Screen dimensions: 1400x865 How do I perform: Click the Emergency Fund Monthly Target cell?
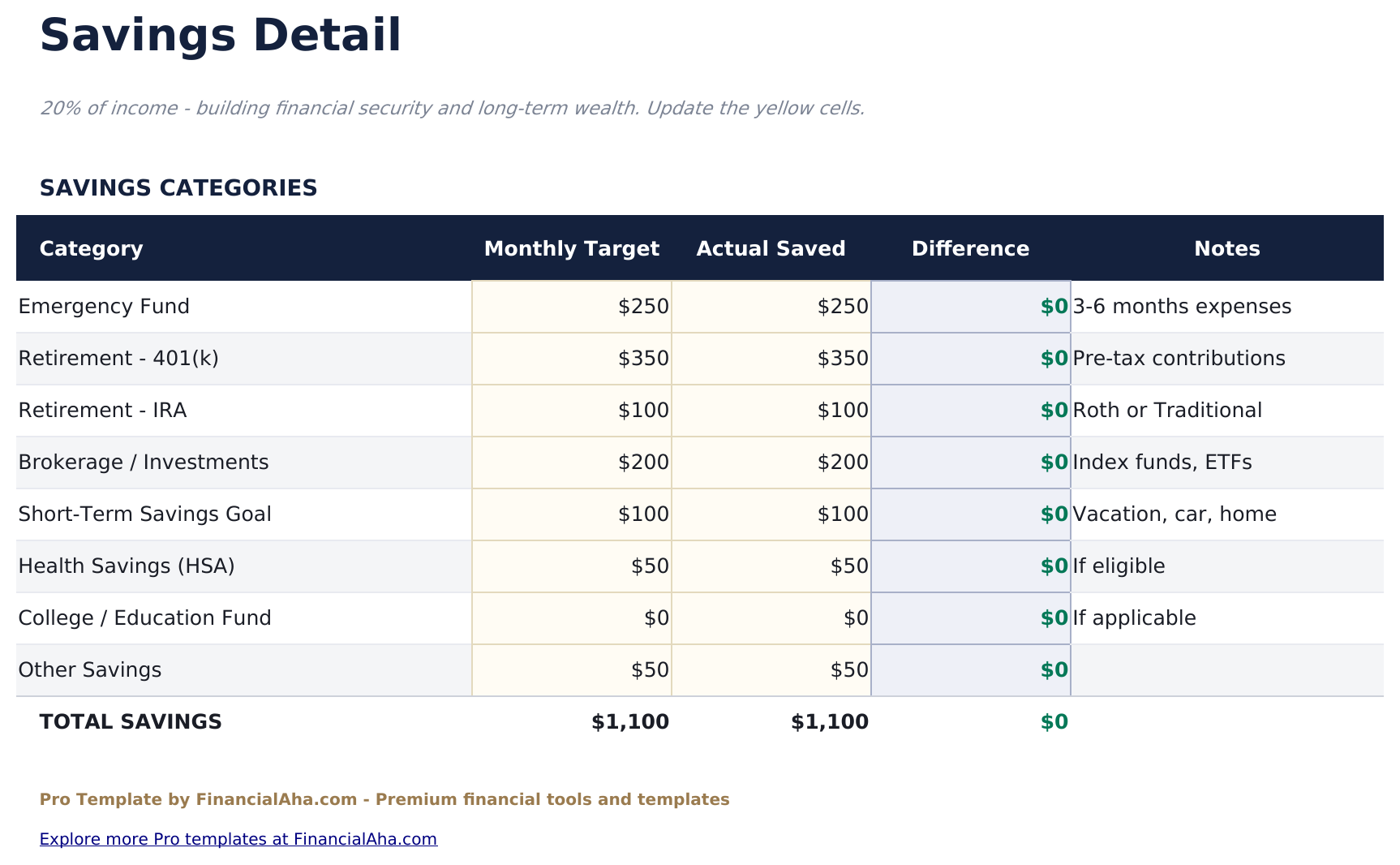[570, 306]
